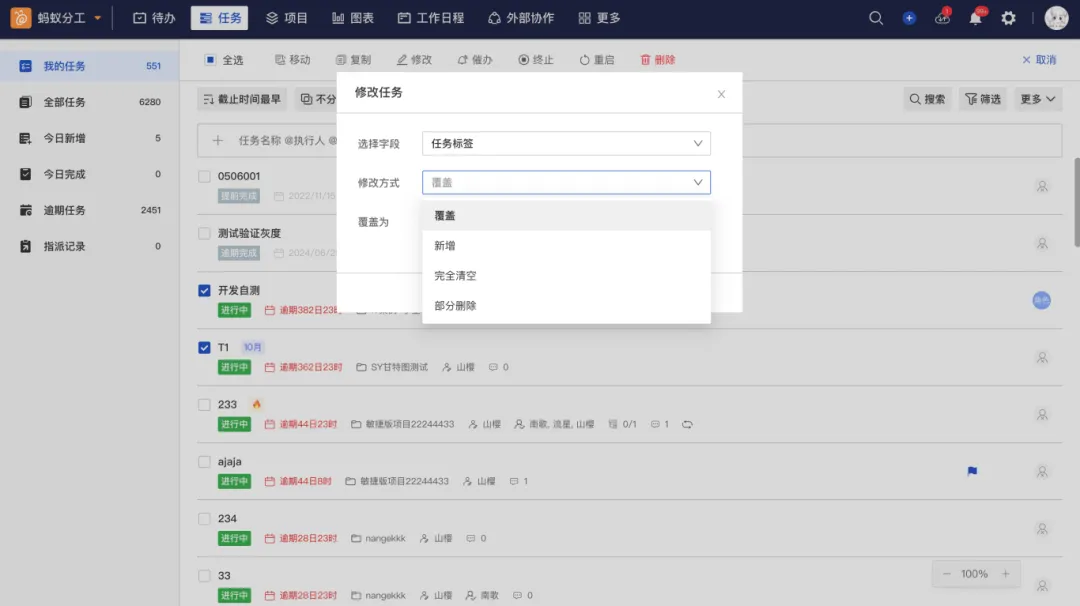Viewport: 1080px width, 606px height.
Task: Open the 选择字段 dropdown showing 任务标签
Action: tap(566, 143)
